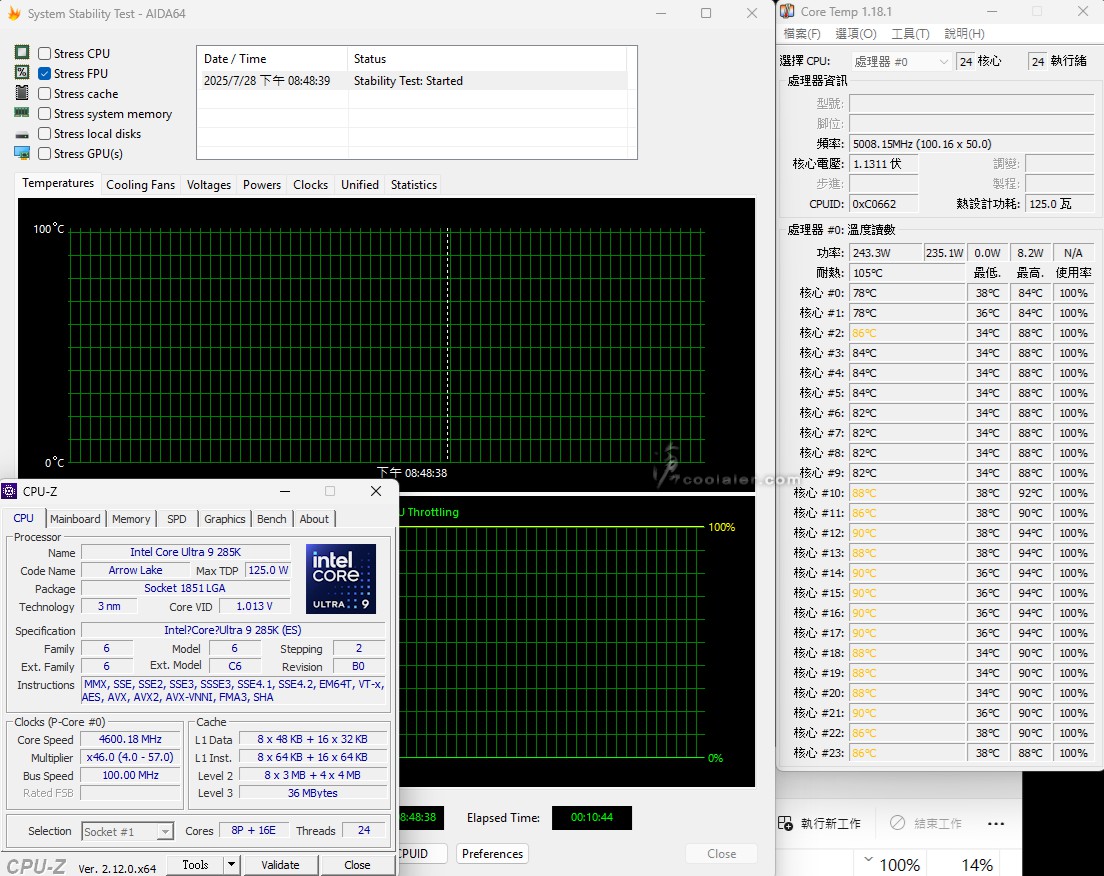Enable the Stress GPU(s) checkbox

pyautogui.click(x=44, y=154)
